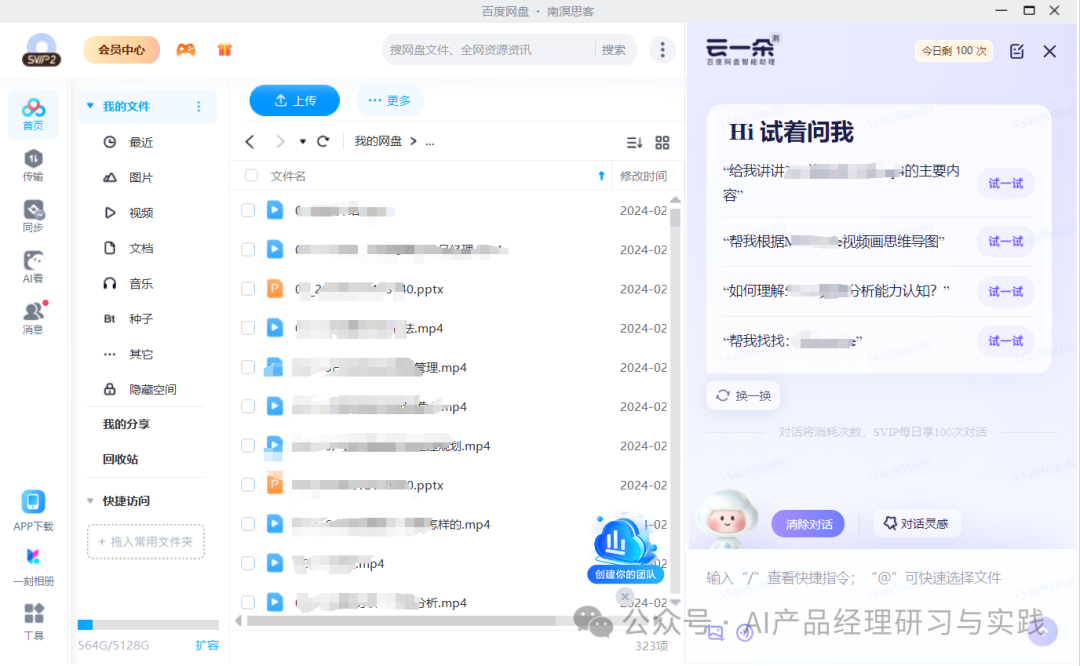
Task: Click 清除对话 button
Action: pyautogui.click(x=809, y=524)
